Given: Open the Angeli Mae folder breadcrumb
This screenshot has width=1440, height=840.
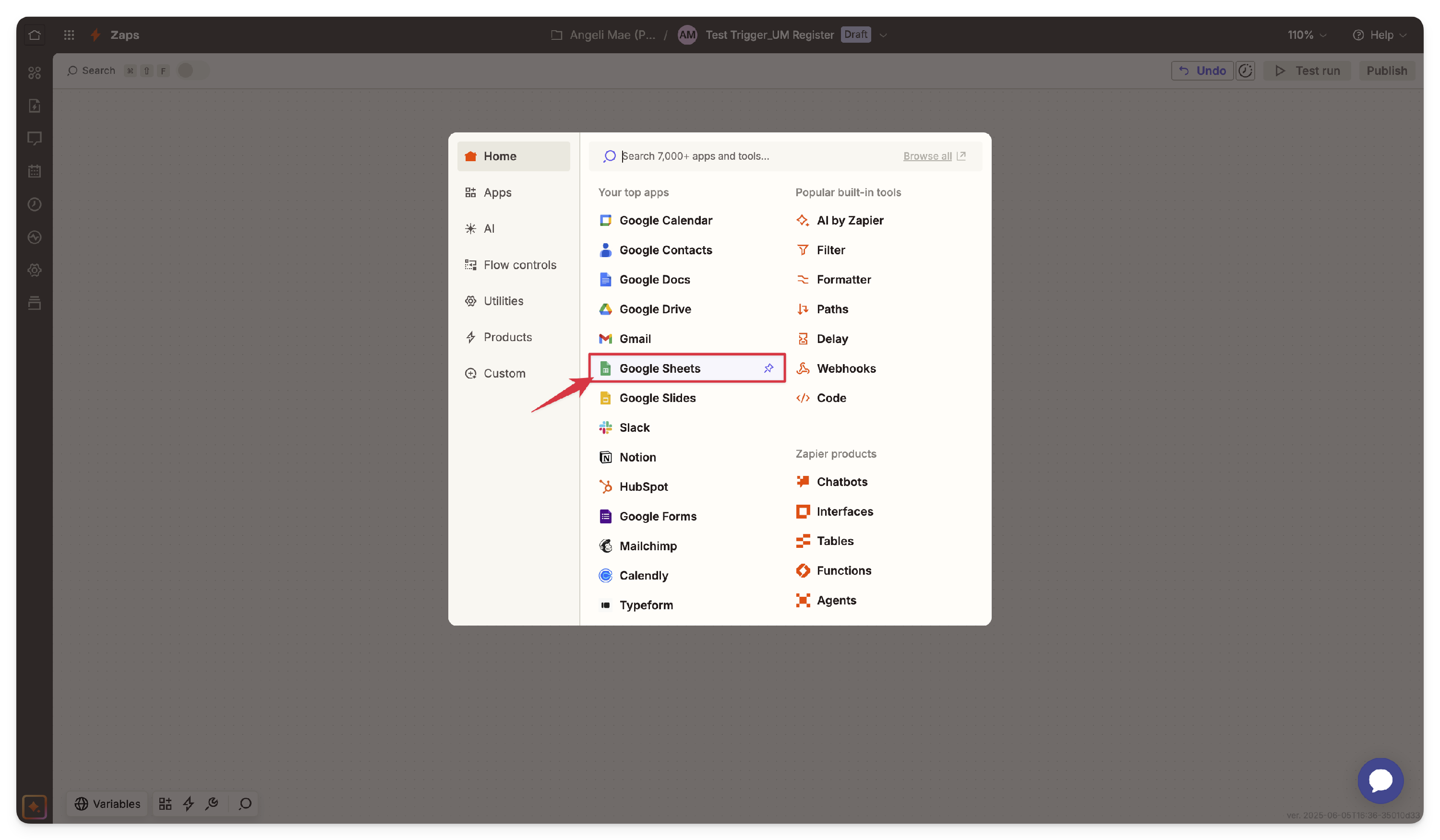Looking at the screenshot, I should point(603,35).
